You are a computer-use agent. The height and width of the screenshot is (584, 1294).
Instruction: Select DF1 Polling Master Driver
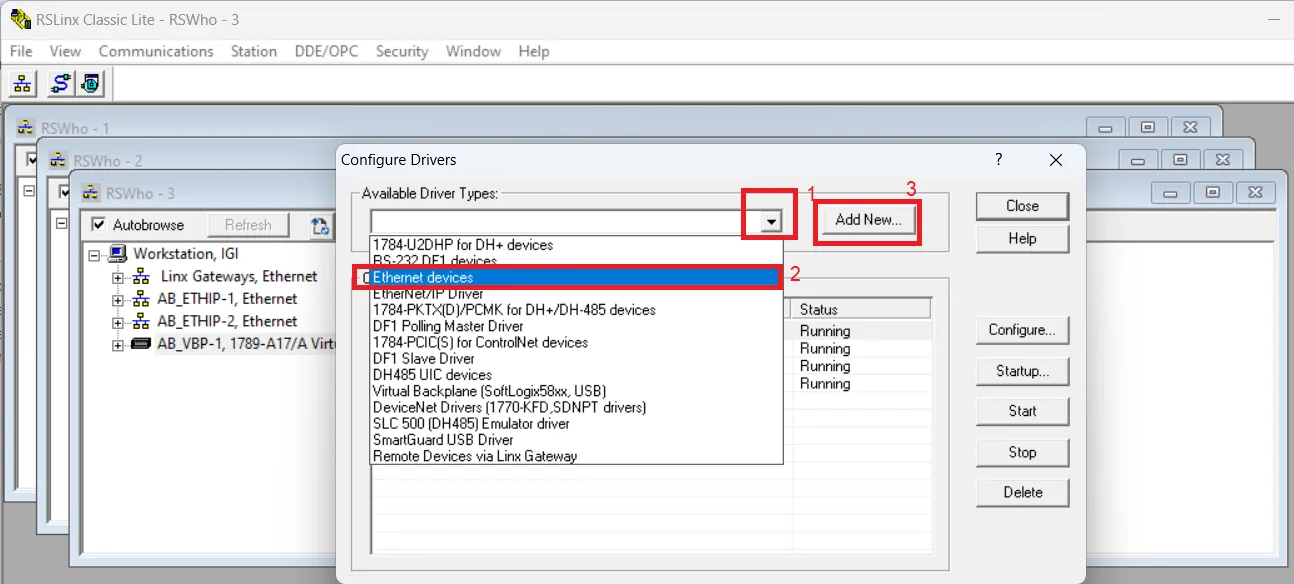(576, 326)
